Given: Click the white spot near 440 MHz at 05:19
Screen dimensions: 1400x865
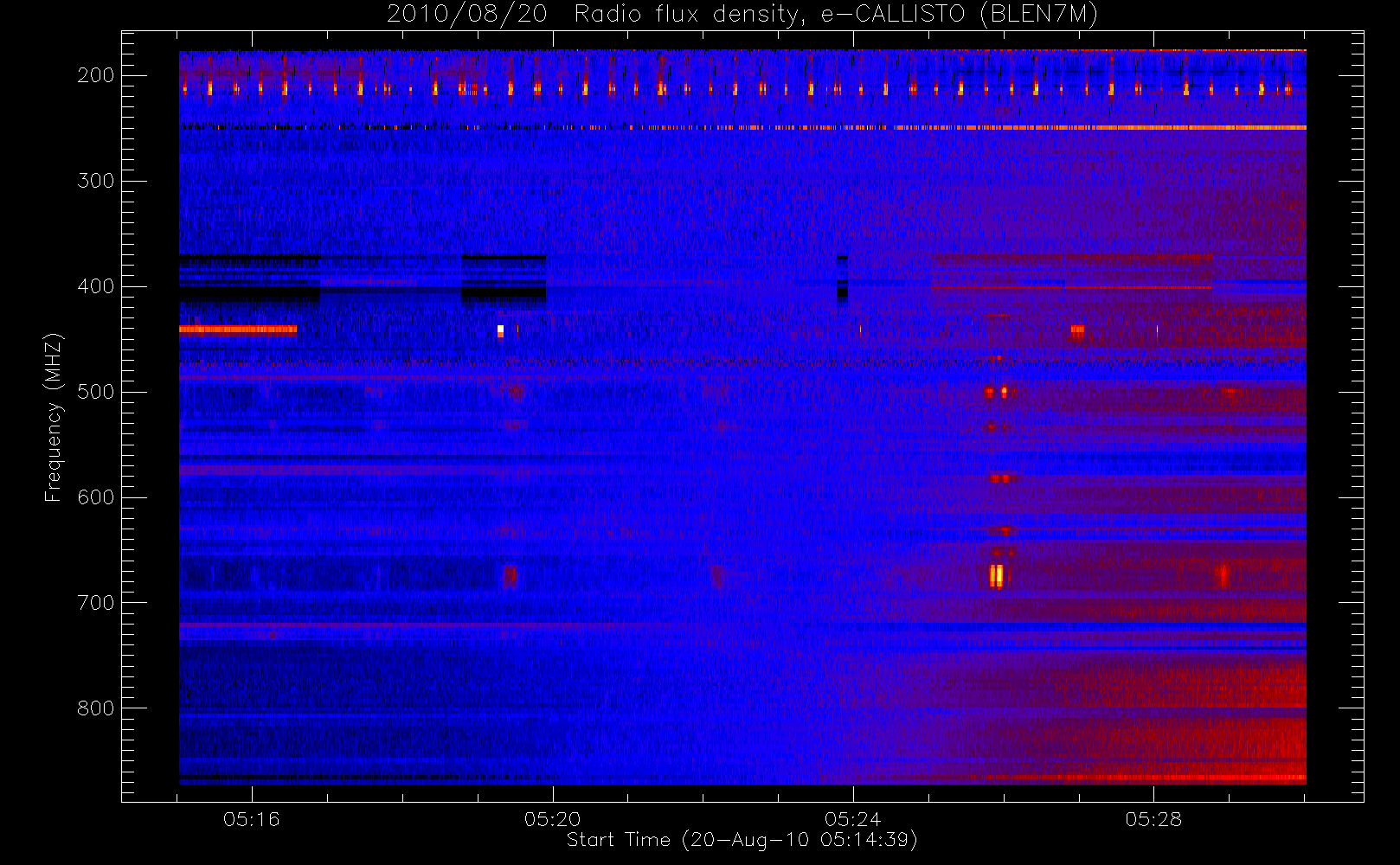Looking at the screenshot, I should (500, 330).
